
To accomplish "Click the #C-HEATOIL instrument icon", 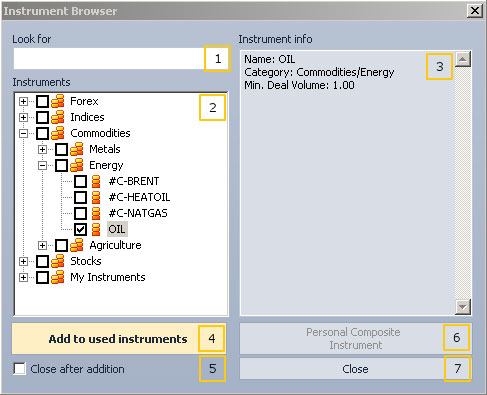I will 96,197.
